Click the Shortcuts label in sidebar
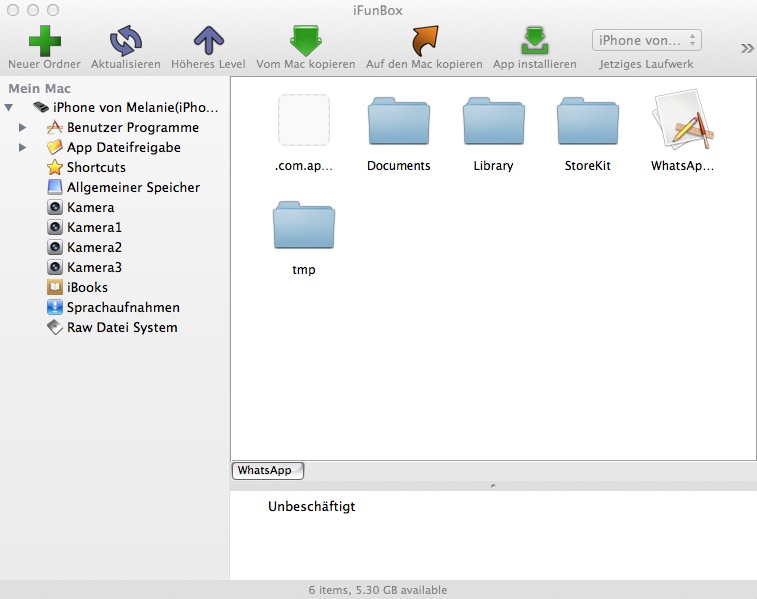 [96, 167]
